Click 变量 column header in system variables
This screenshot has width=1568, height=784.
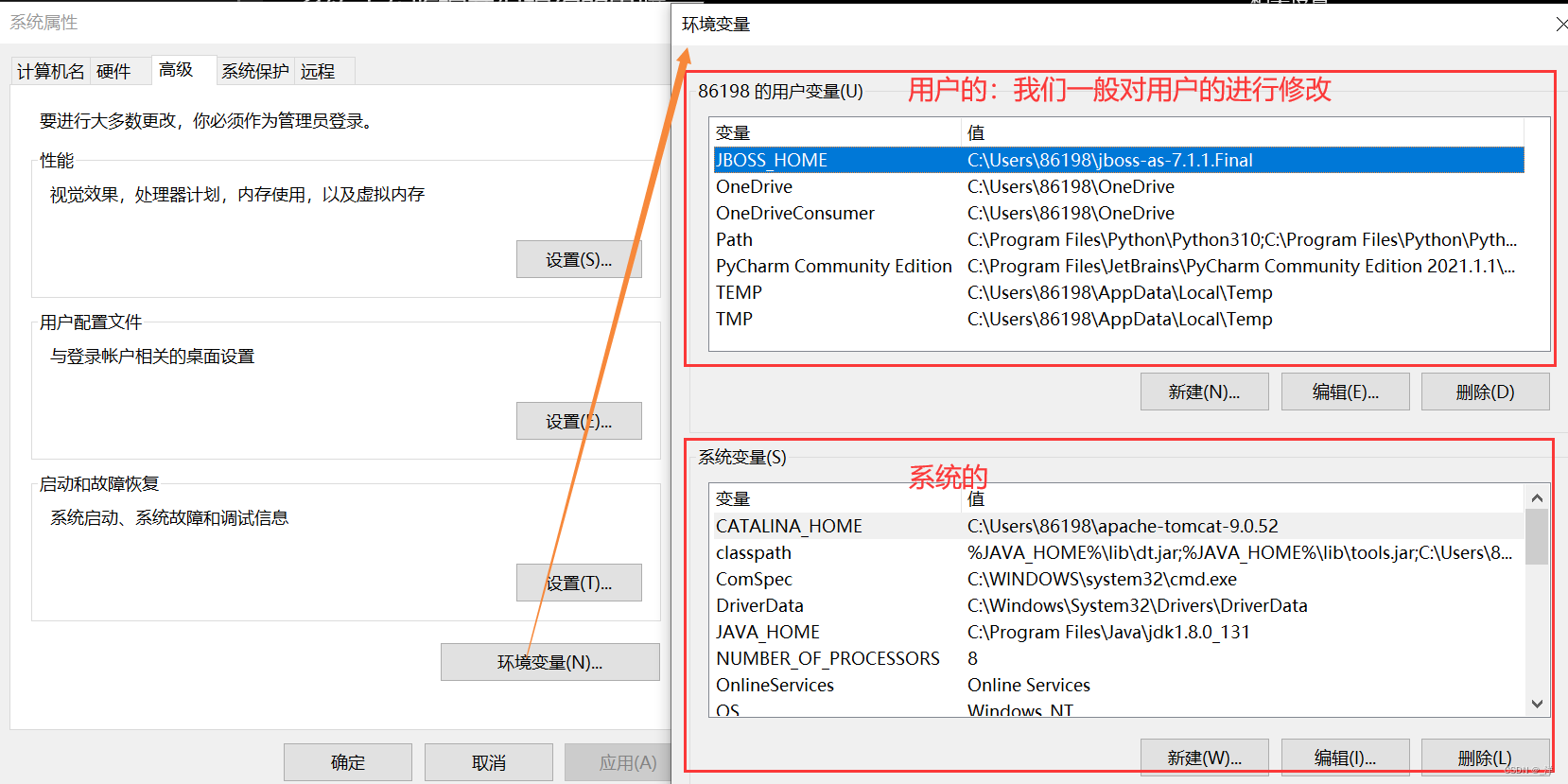tap(835, 498)
